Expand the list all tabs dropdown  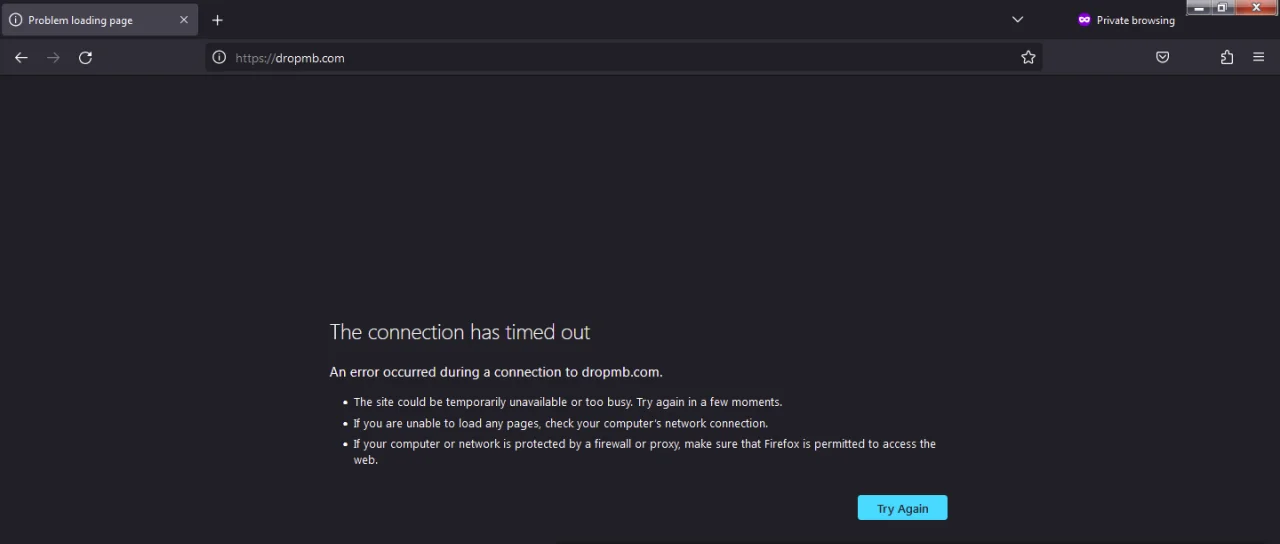tap(1018, 20)
